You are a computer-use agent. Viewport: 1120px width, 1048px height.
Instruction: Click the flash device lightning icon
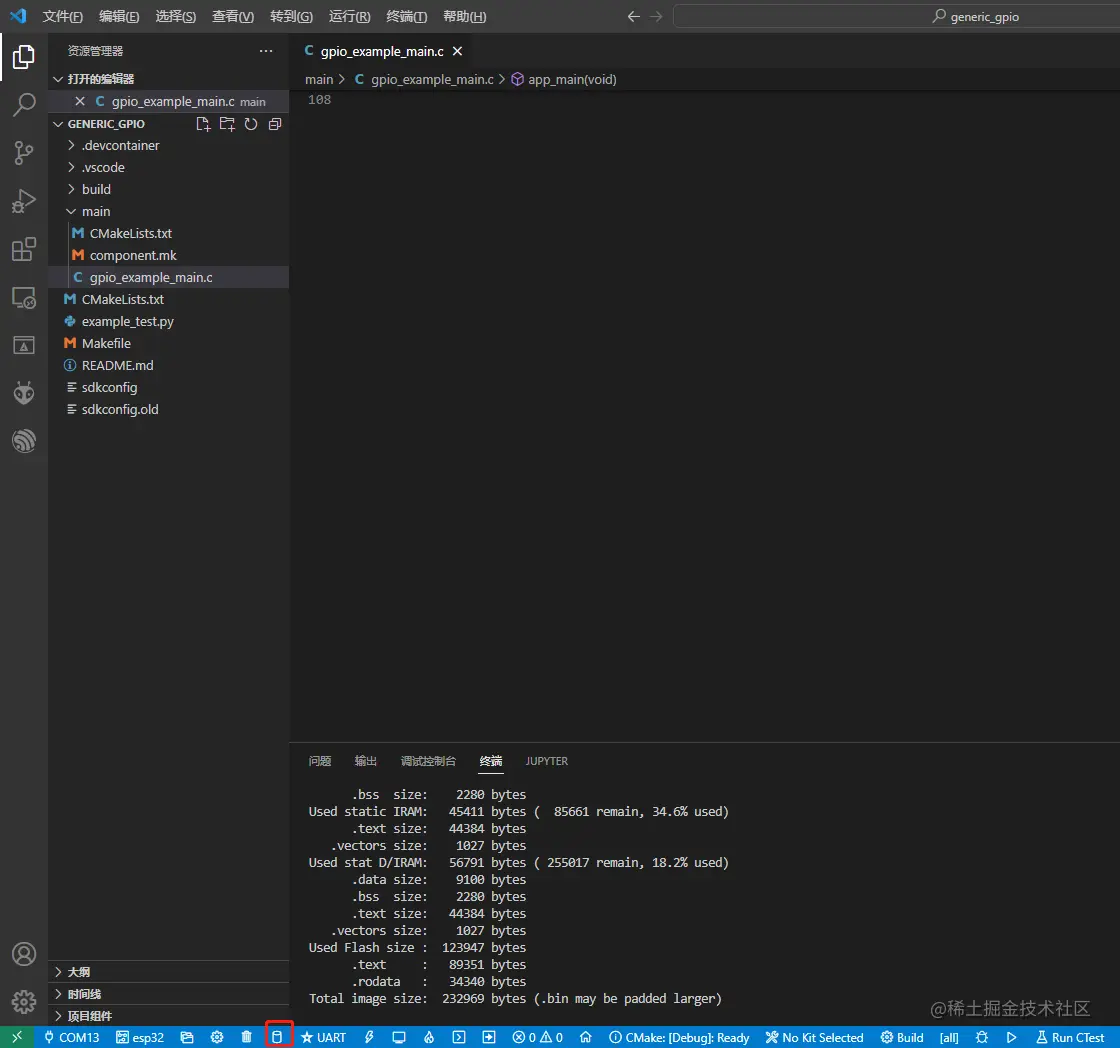pyautogui.click(x=369, y=1037)
